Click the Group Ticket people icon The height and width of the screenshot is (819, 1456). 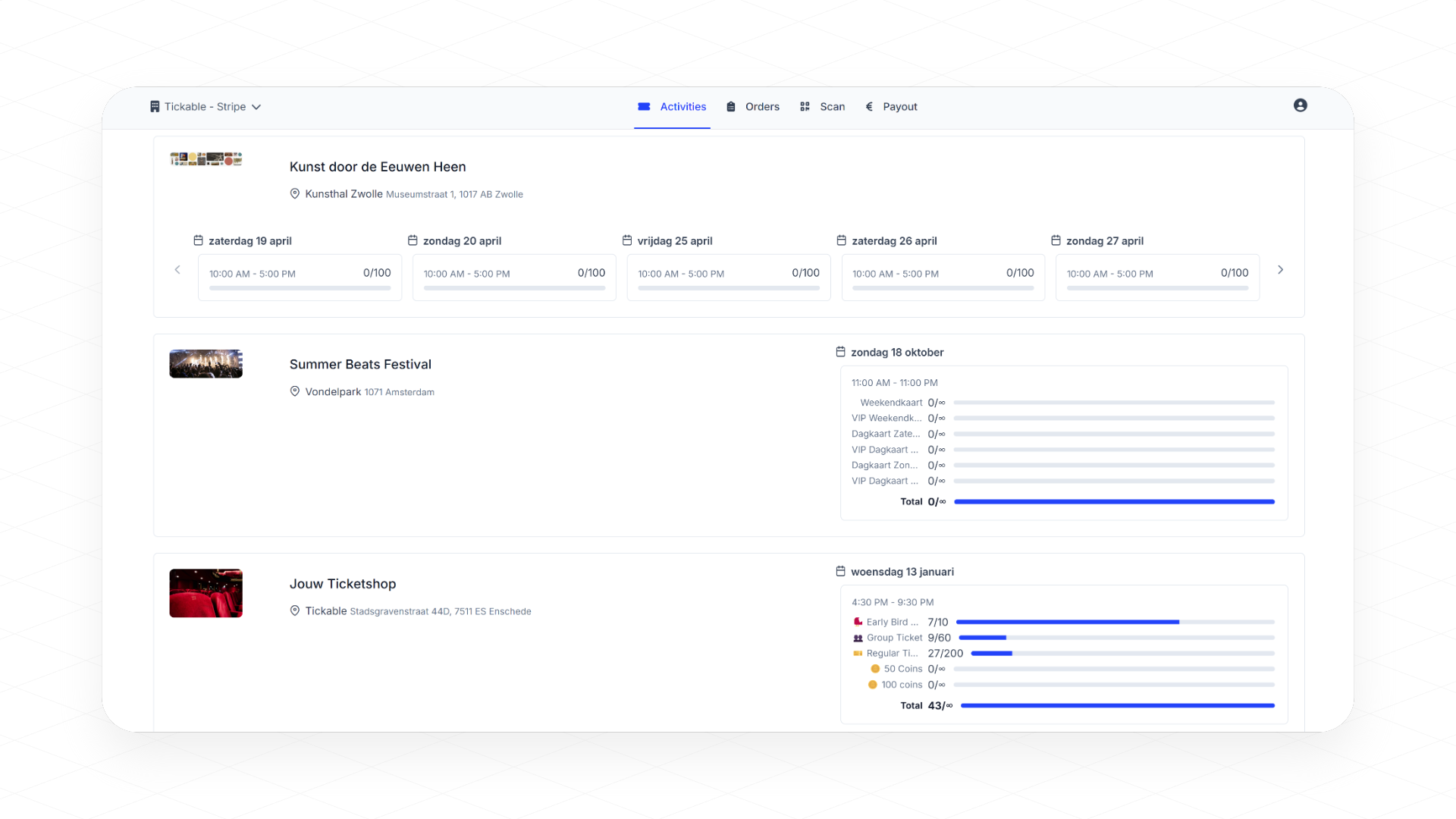pos(858,638)
